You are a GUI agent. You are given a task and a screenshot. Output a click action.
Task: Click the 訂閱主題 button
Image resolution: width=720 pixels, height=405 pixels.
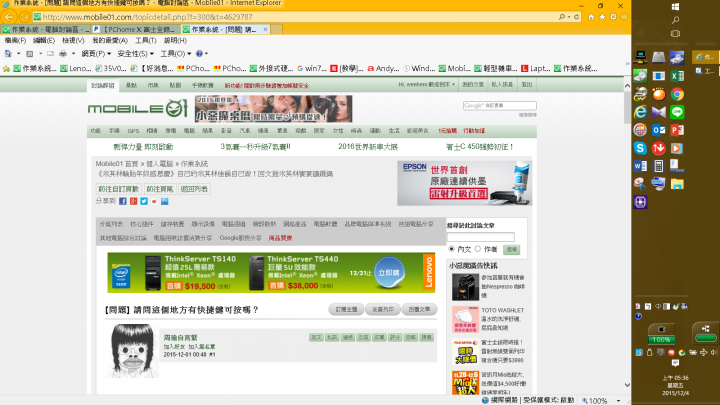point(346,309)
